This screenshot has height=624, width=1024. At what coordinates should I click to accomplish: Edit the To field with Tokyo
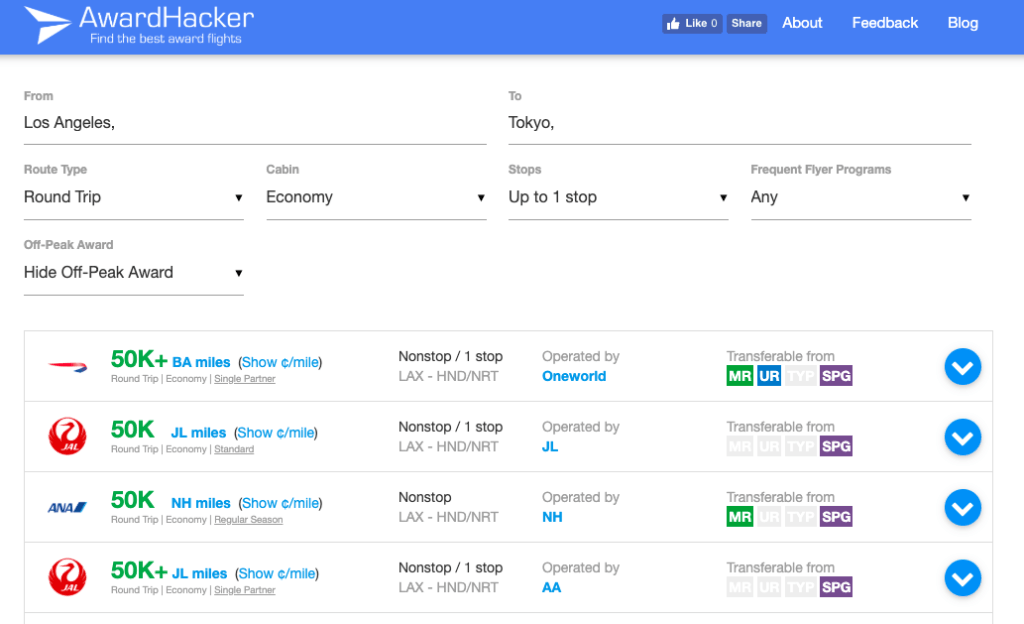739,123
